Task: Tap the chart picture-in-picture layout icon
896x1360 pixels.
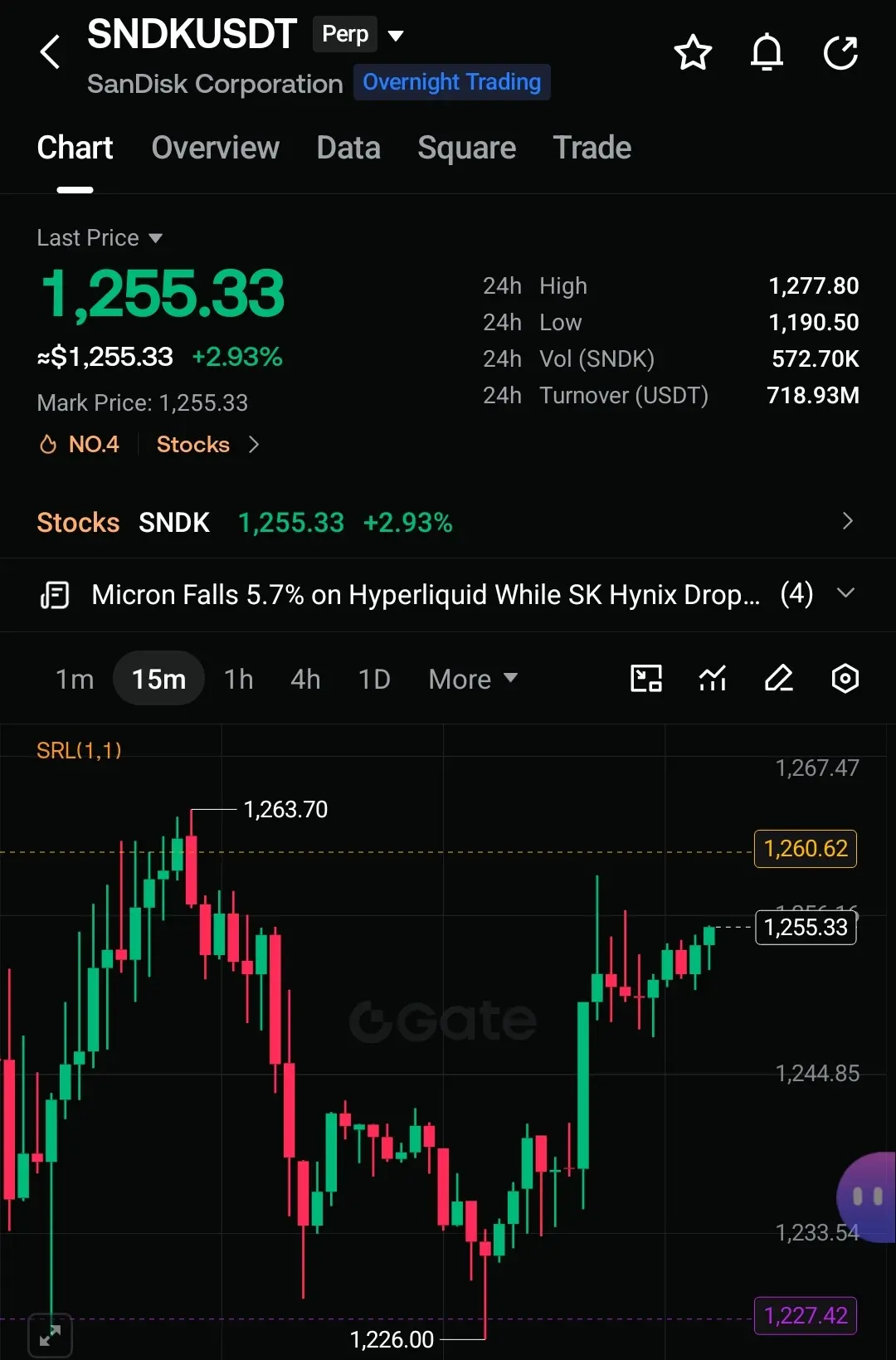Action: [x=646, y=679]
